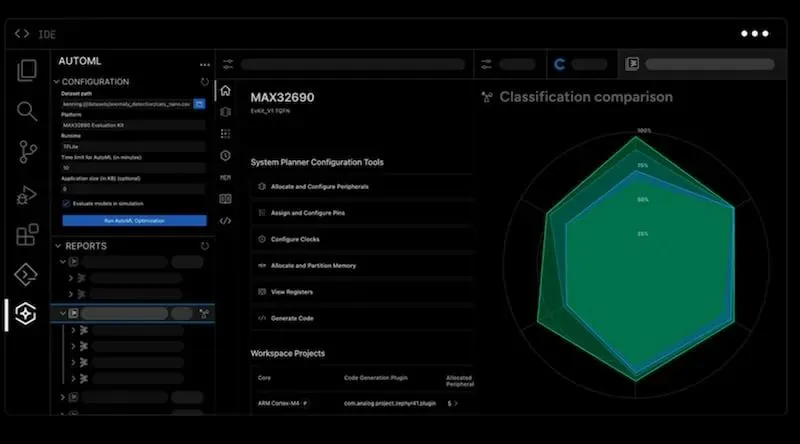Viewport: 800px width, 444px height.
Task: Click the code brackets icon in planner sidebar
Action: (x=225, y=220)
